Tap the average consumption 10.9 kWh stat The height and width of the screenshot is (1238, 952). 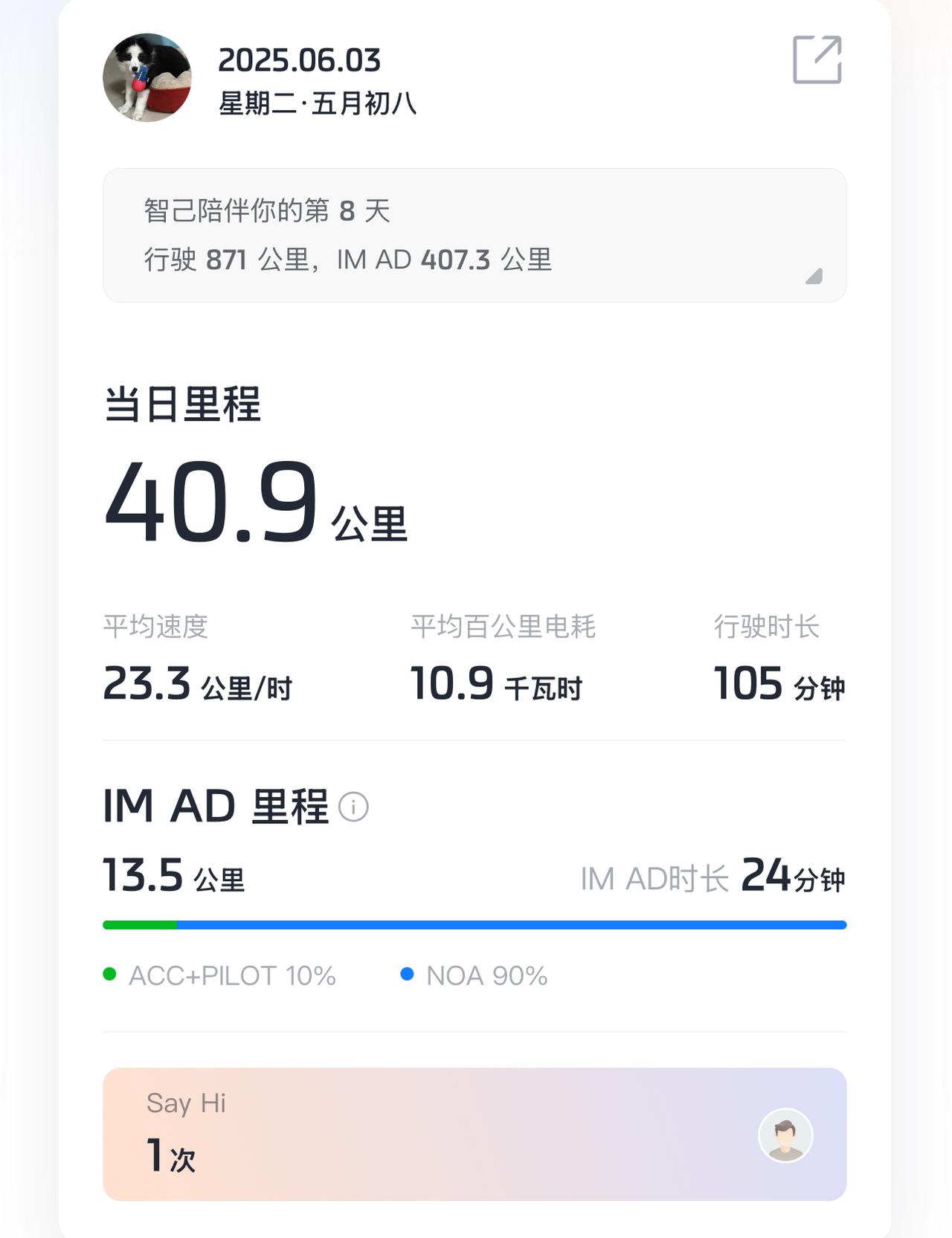pos(496,683)
